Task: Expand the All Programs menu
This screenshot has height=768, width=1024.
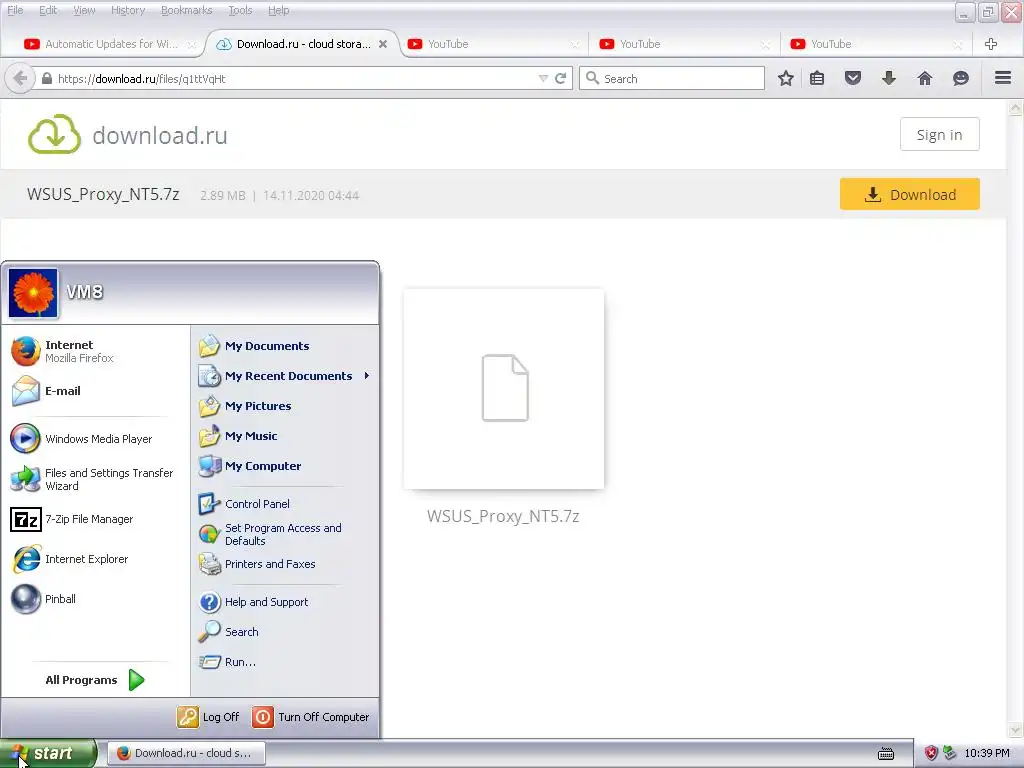Action: pyautogui.click(x=95, y=680)
